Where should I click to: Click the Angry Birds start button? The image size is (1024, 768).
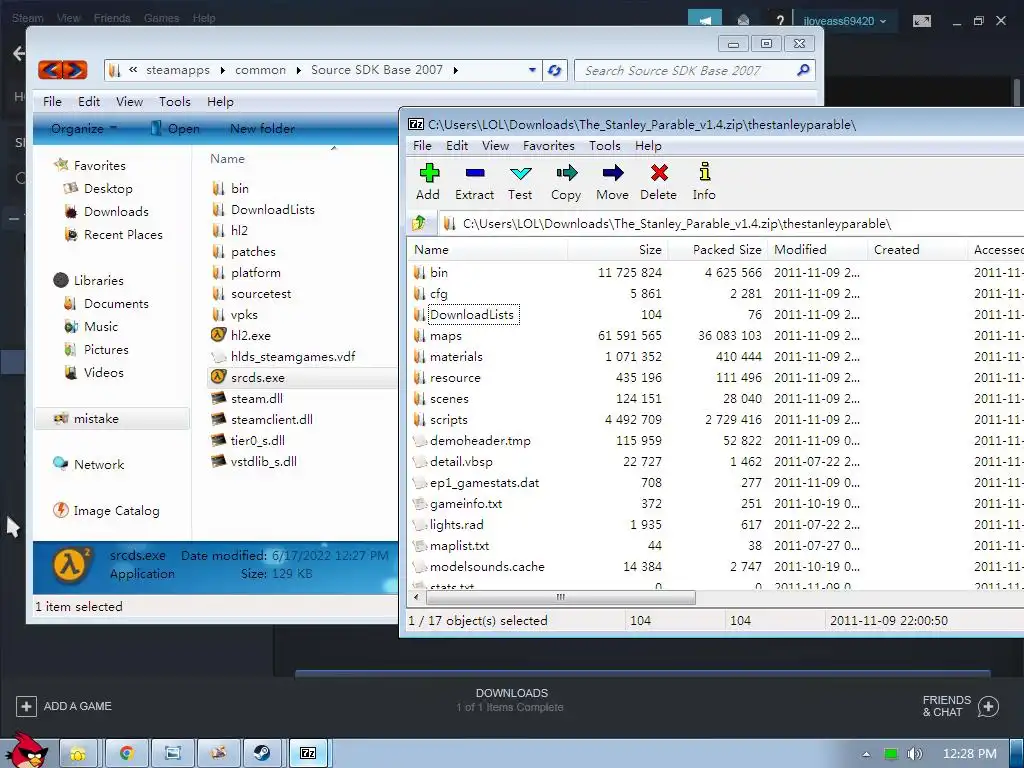[26, 751]
